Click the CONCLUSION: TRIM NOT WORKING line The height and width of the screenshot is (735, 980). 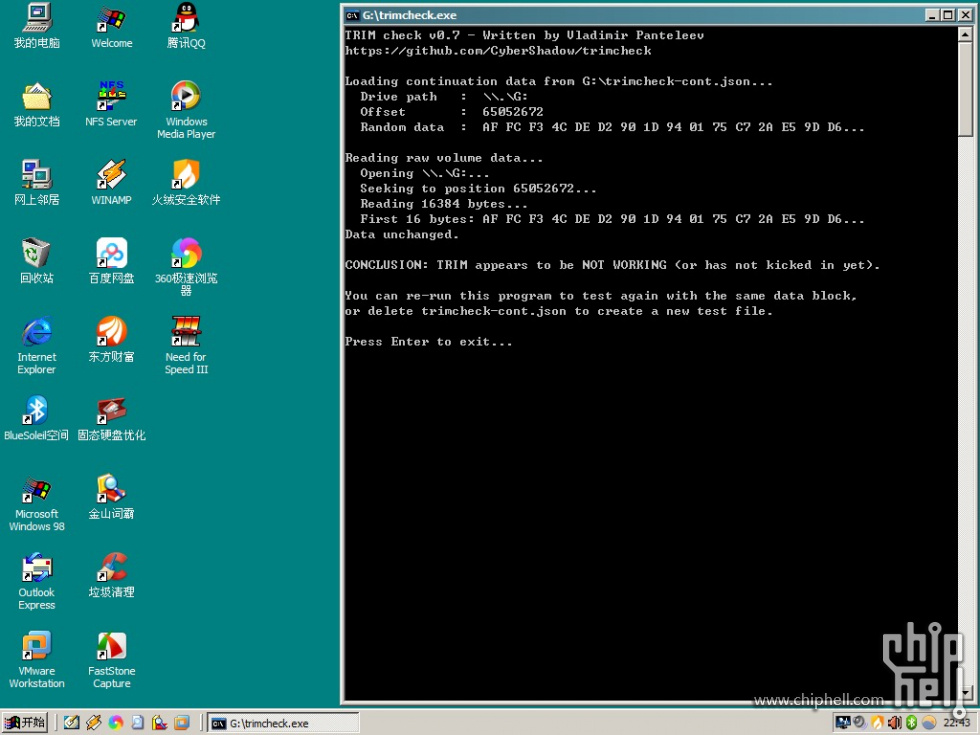point(612,265)
